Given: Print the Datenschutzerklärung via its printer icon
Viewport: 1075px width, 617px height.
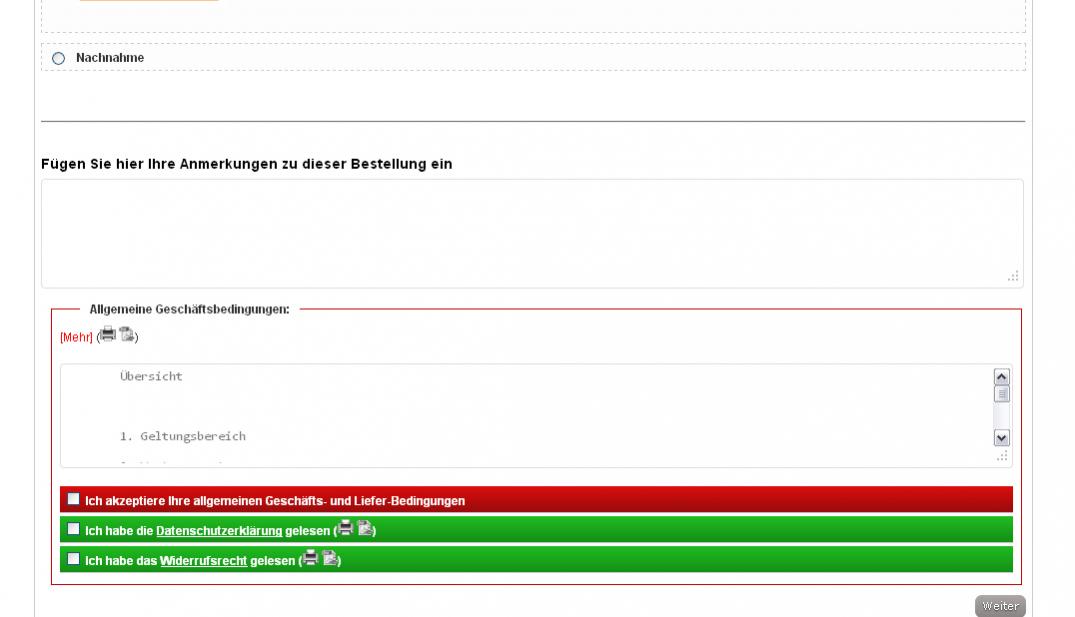Looking at the screenshot, I should [x=346, y=529].
